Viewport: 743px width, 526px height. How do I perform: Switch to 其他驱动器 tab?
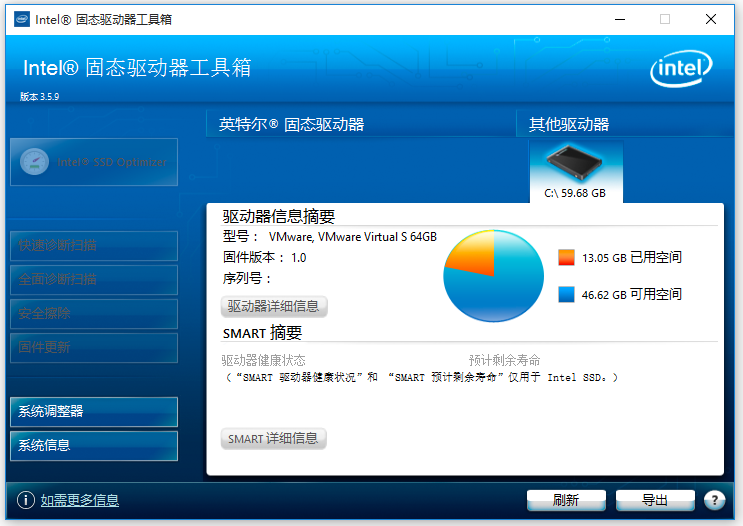625,124
